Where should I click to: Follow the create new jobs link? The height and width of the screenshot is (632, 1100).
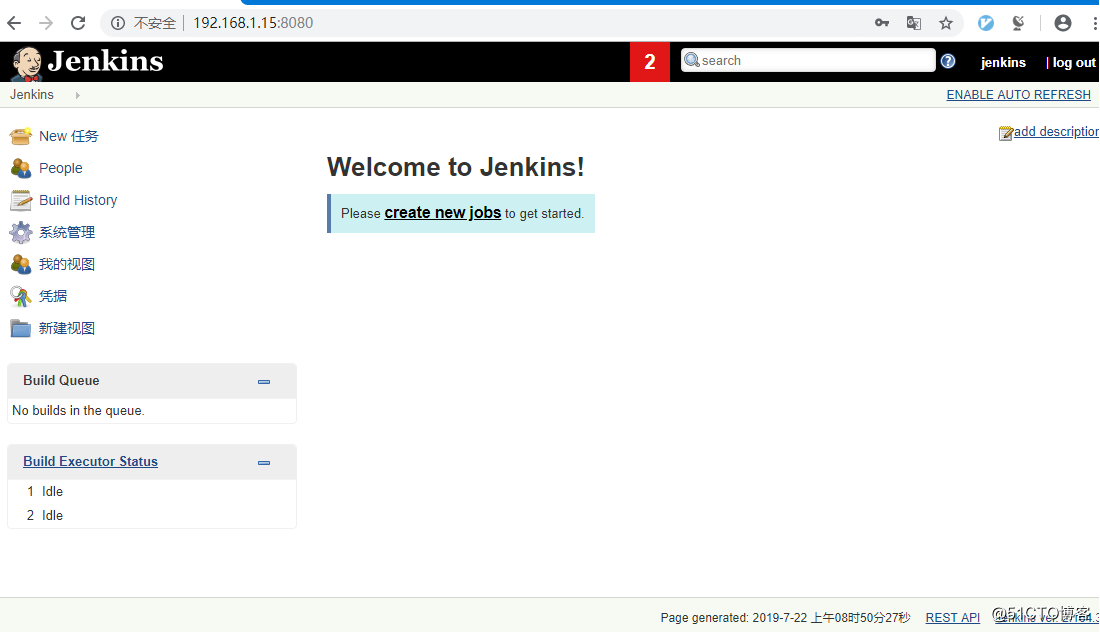point(443,213)
